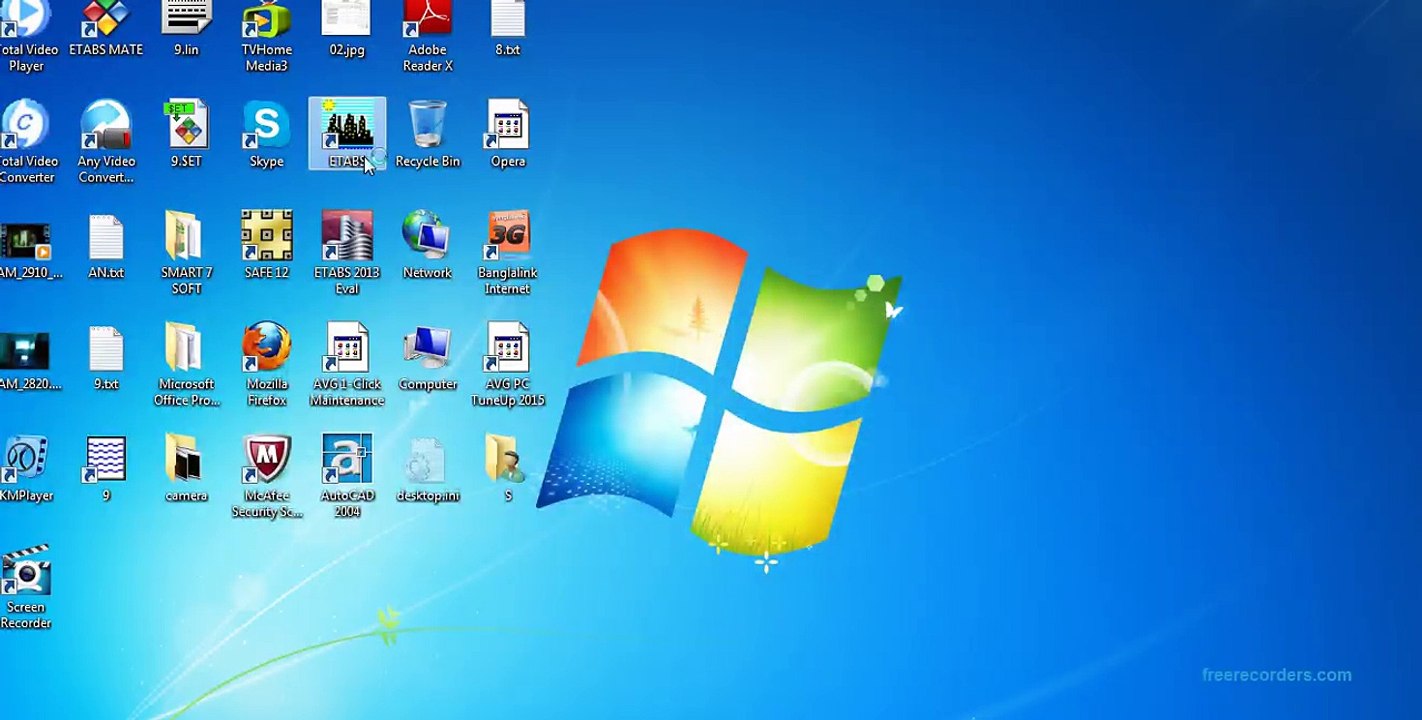Launch Skype from the desktop
This screenshot has width=1422, height=720.
coord(267,133)
